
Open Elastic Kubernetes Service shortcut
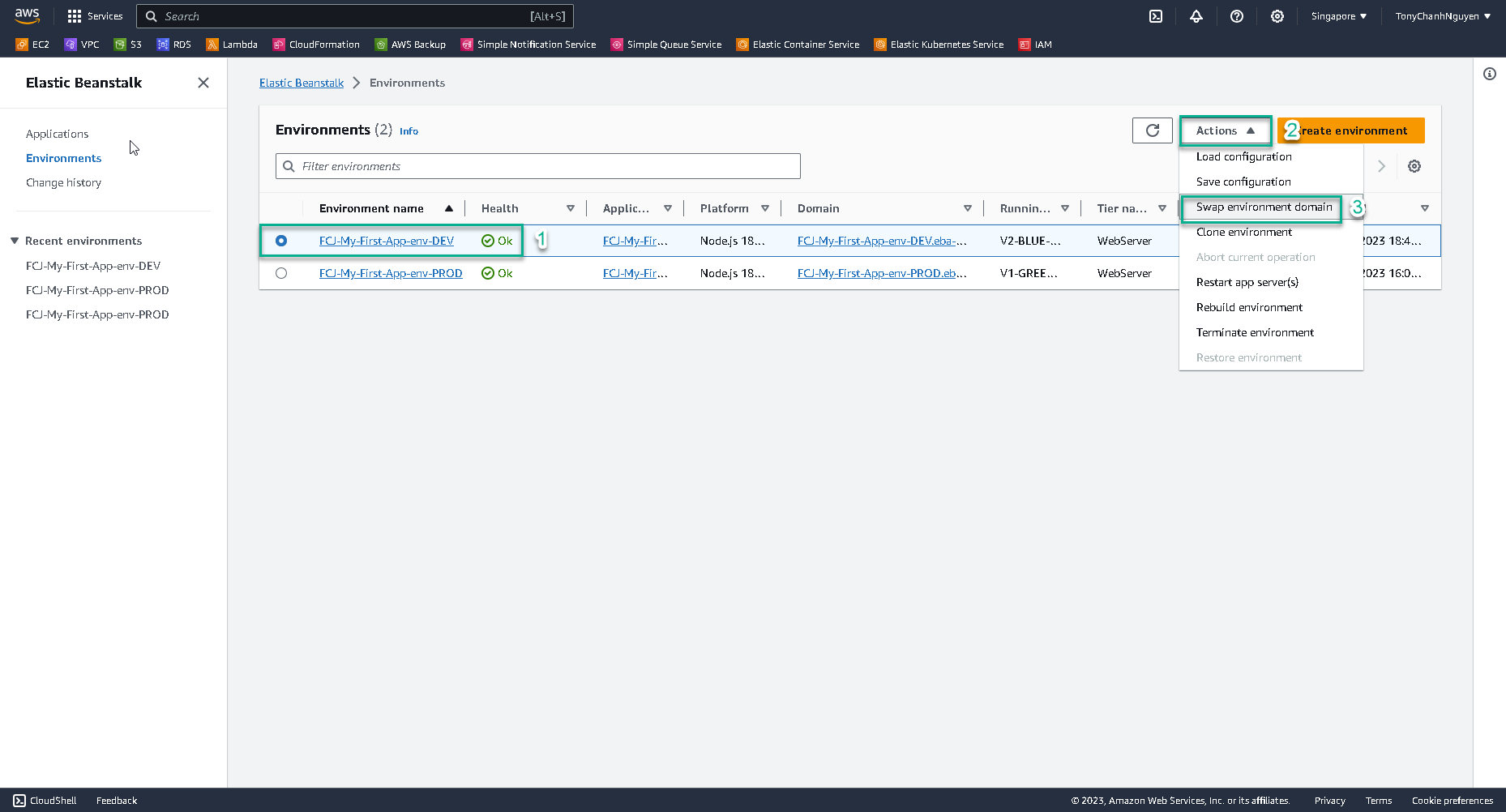[x=939, y=45]
